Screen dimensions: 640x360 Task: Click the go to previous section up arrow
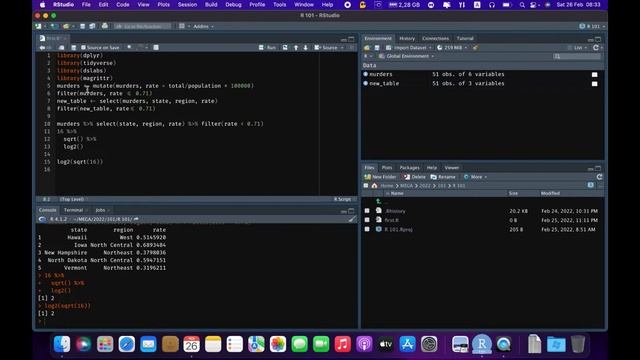point(296,48)
